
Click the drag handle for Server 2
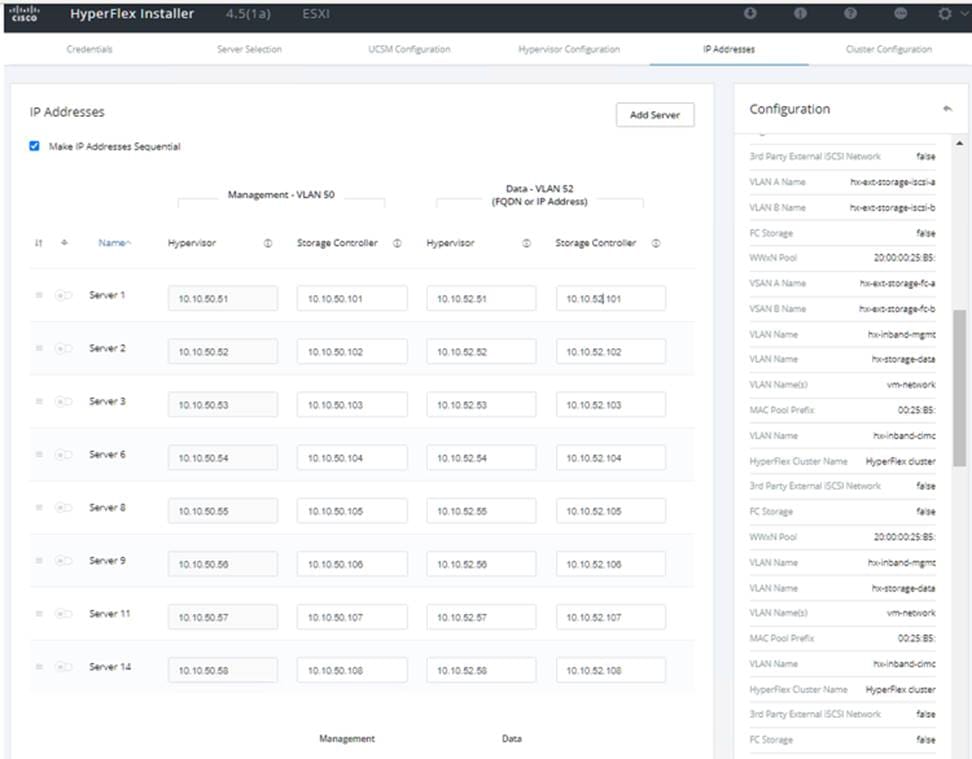point(38,348)
